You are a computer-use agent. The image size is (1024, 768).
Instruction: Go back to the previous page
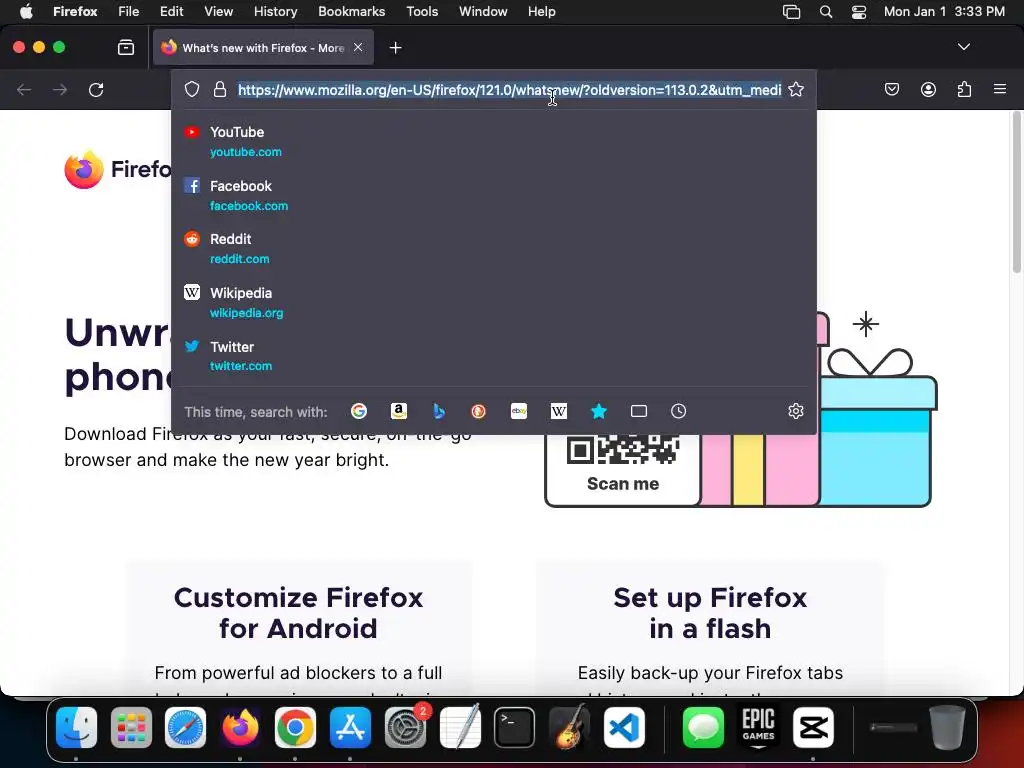24,89
